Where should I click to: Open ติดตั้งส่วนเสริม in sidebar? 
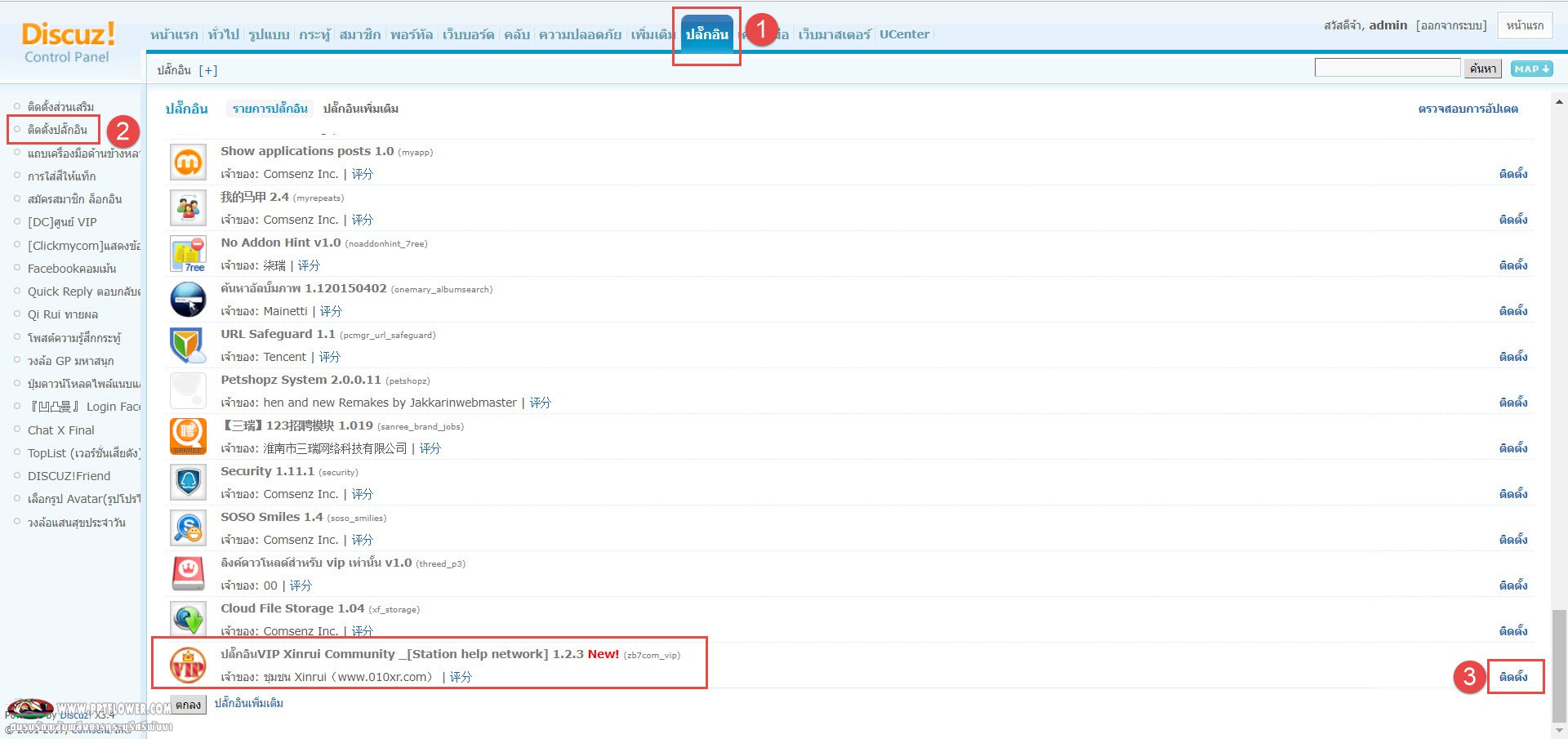60,107
